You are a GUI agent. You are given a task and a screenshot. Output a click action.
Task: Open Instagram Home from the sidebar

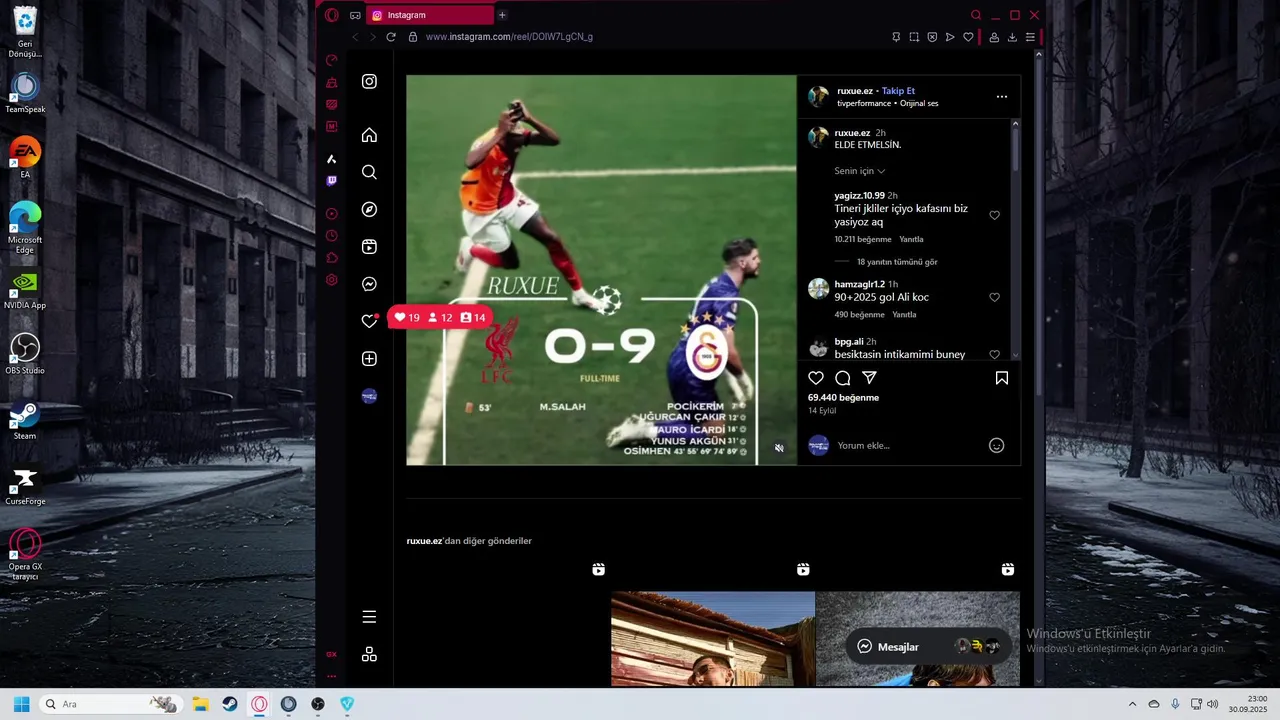369,135
